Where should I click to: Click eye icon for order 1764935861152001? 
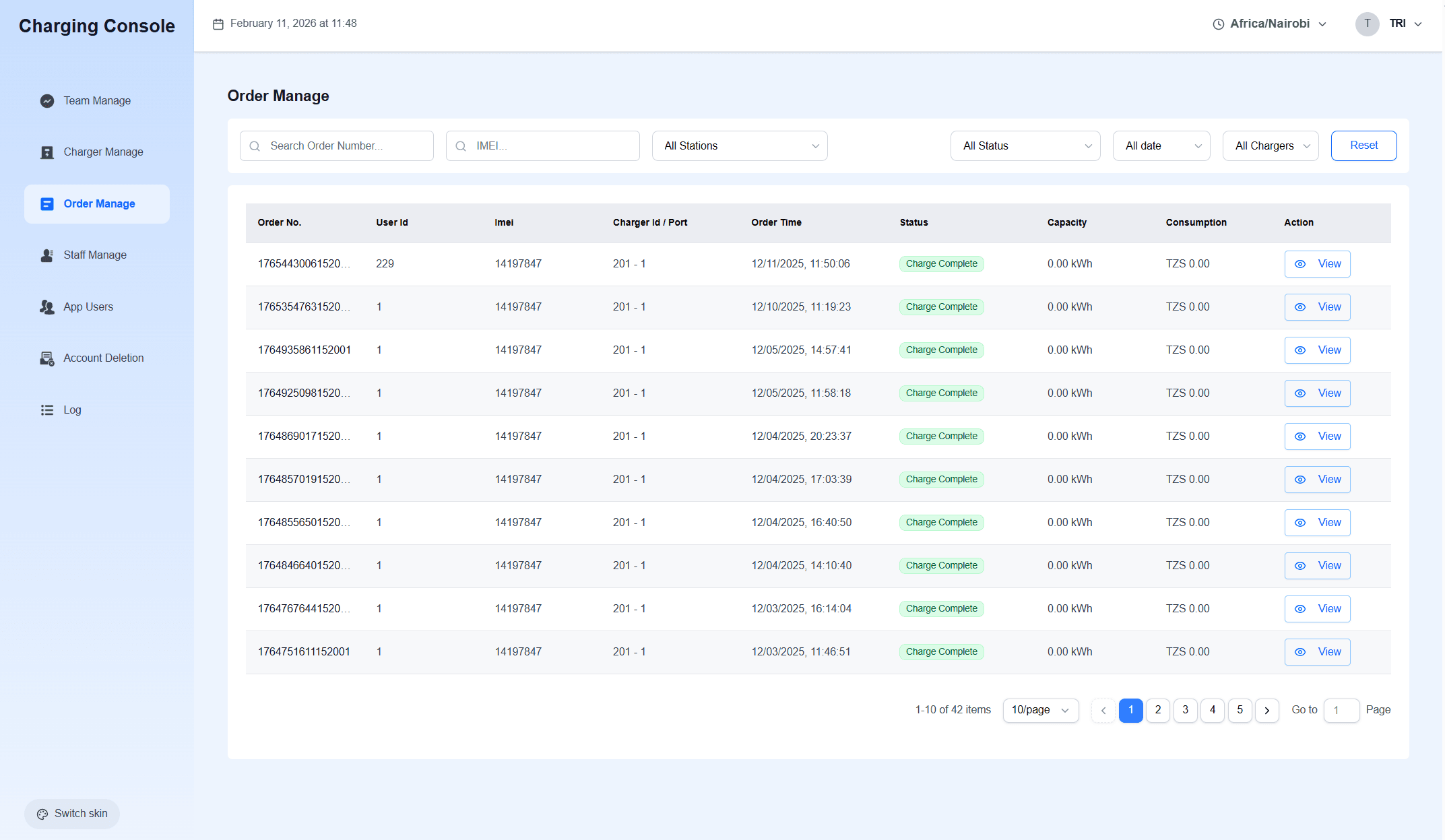coord(1300,350)
